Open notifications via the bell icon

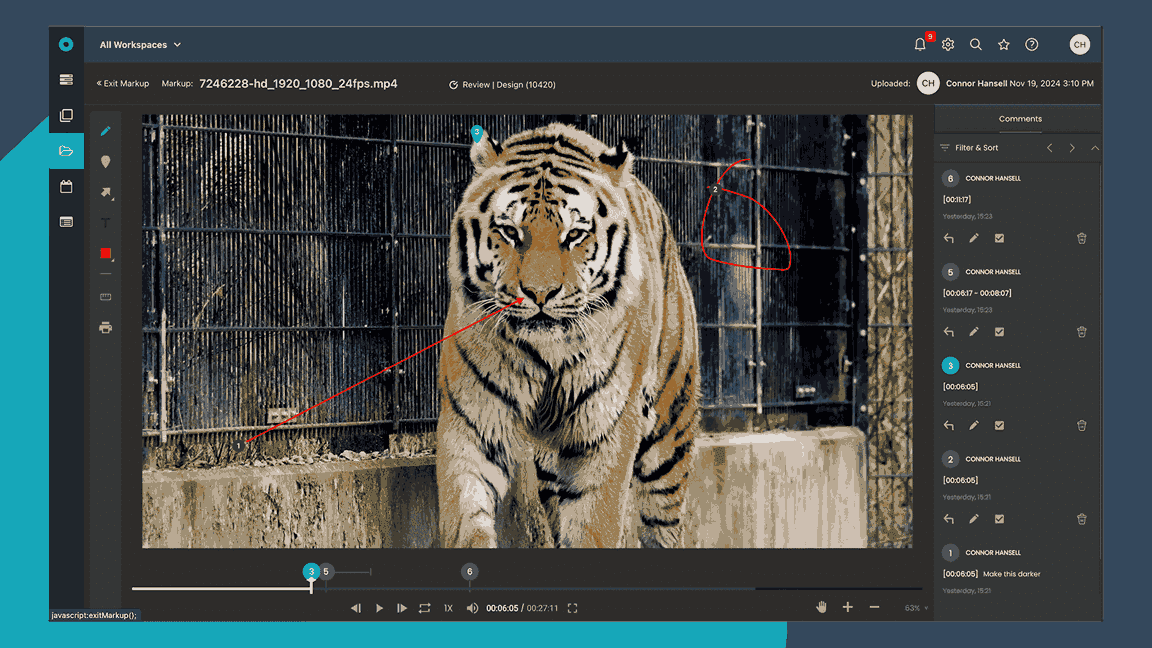[x=919, y=44]
